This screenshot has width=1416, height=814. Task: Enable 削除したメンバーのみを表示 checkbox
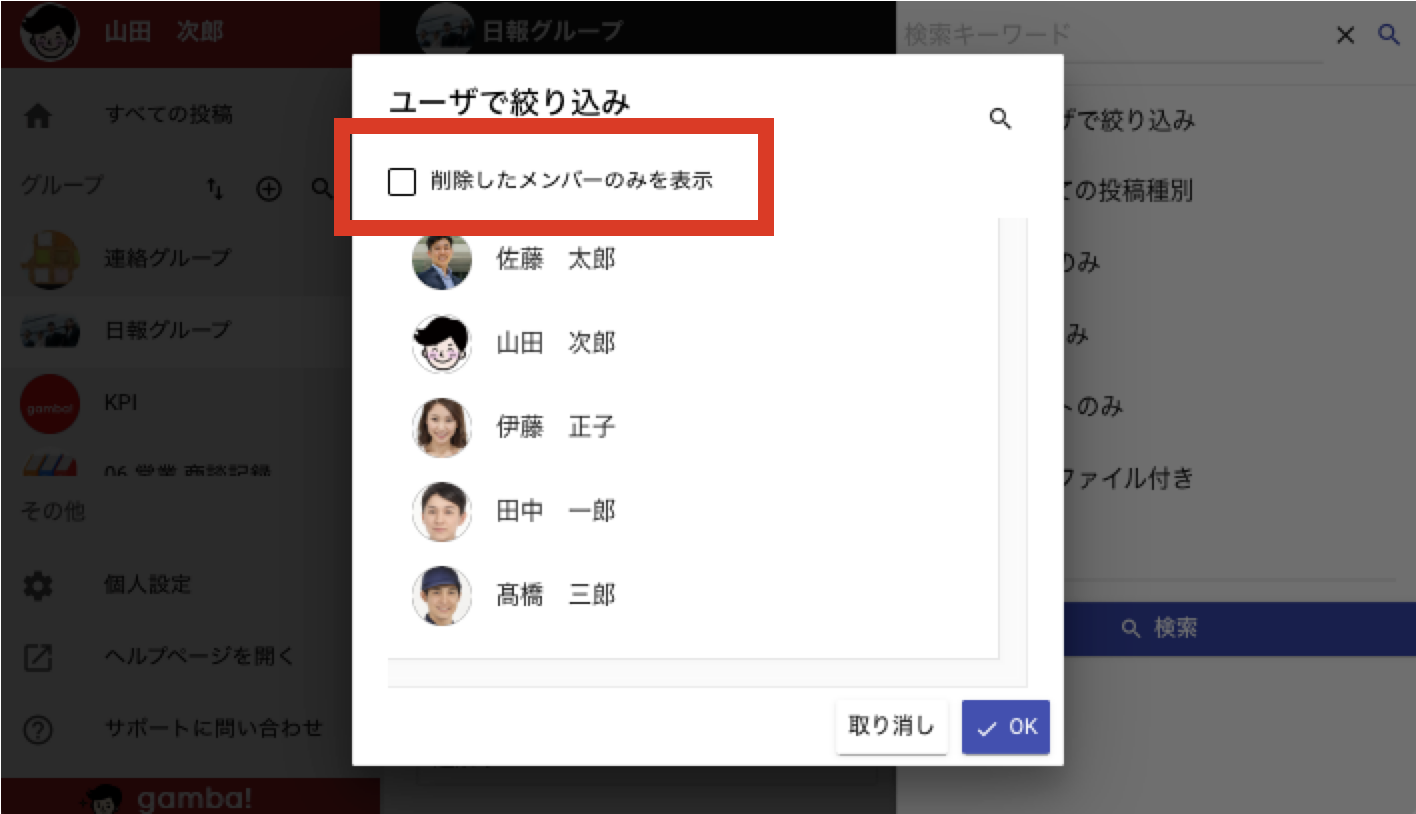(x=402, y=182)
